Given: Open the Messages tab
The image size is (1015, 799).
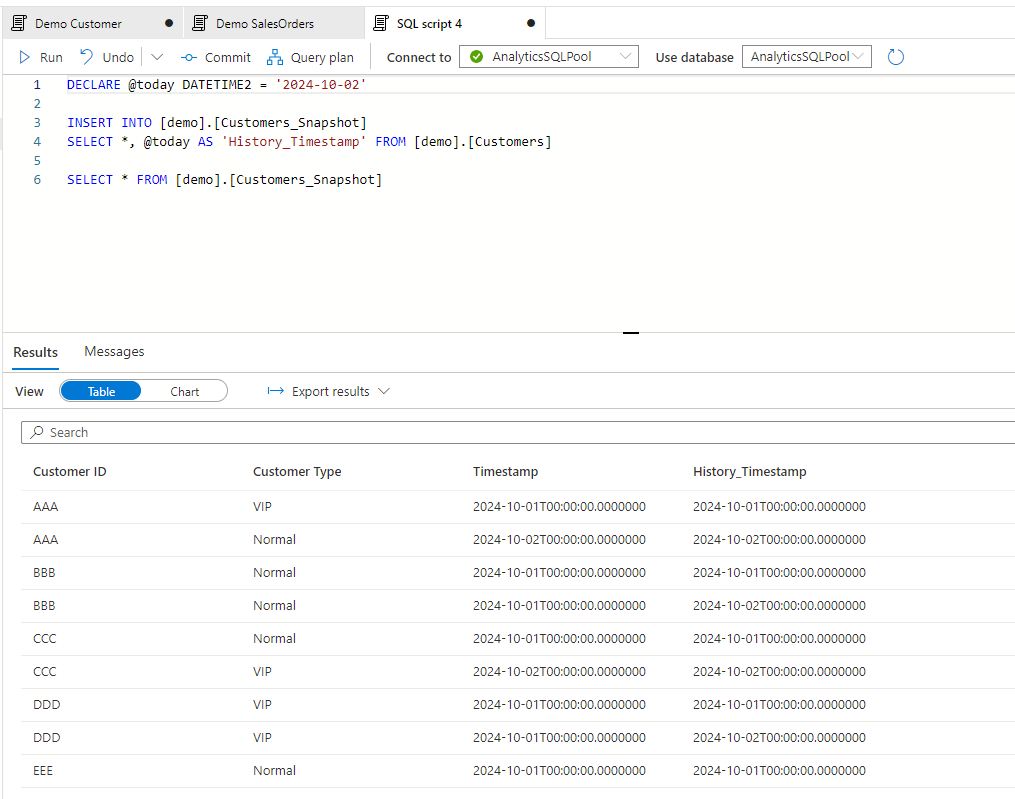Looking at the screenshot, I should (114, 351).
